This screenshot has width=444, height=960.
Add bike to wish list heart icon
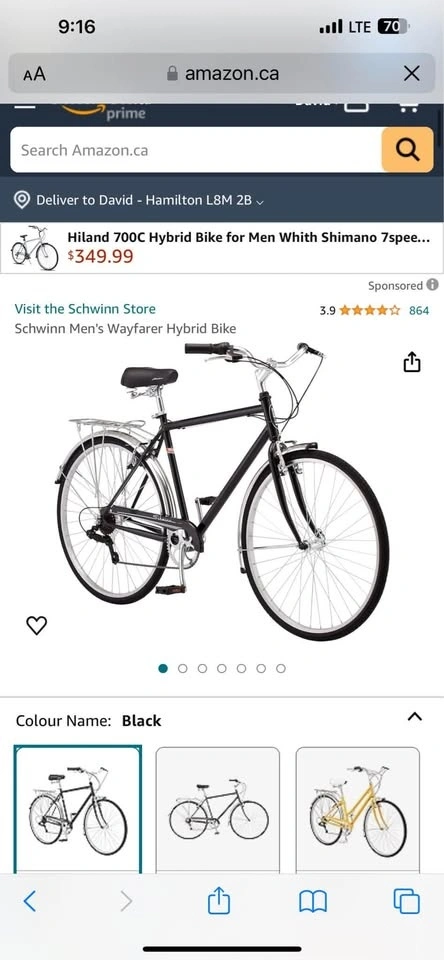coord(37,625)
